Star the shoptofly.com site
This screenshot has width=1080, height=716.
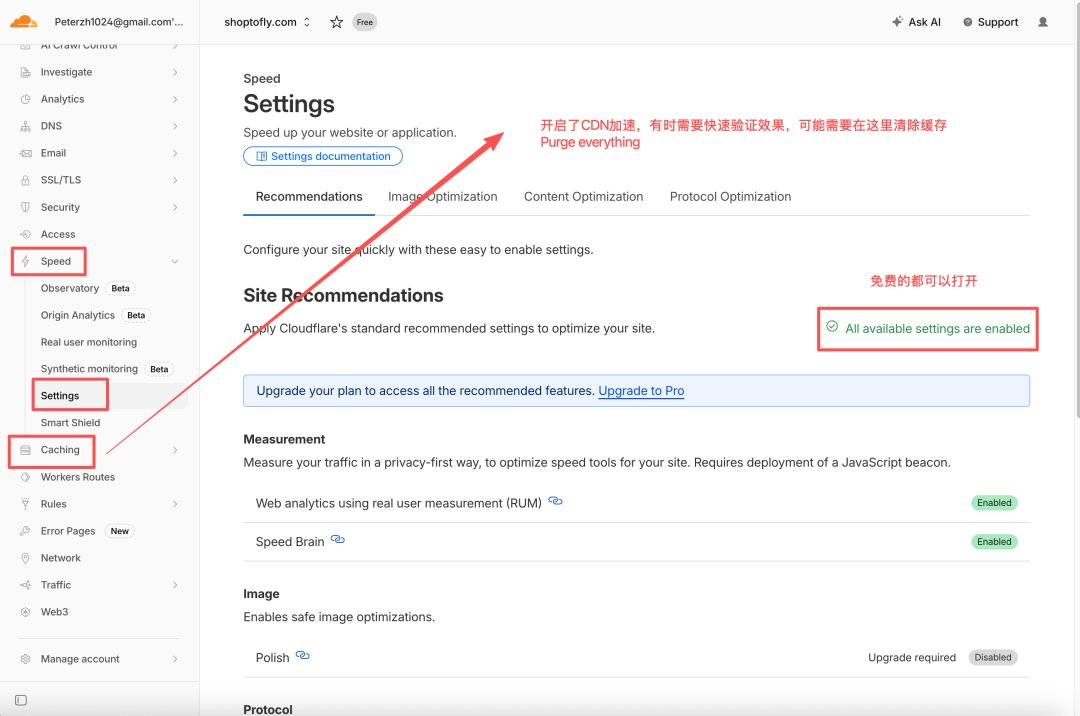click(336, 22)
